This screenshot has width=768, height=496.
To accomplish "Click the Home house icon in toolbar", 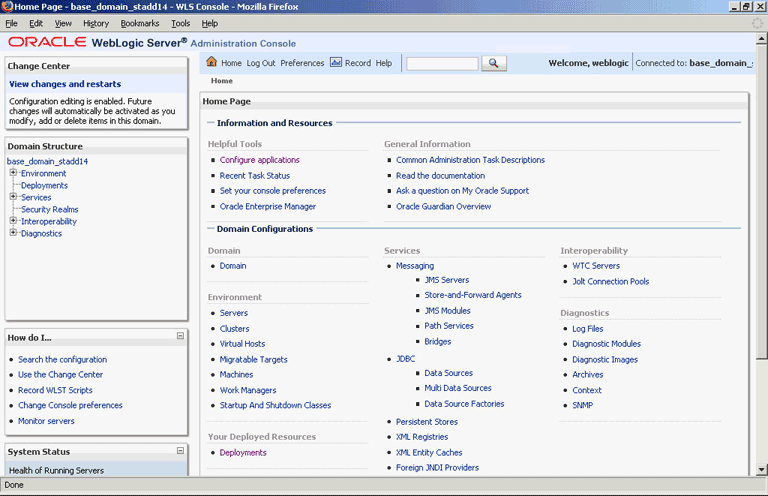I will (212, 62).
